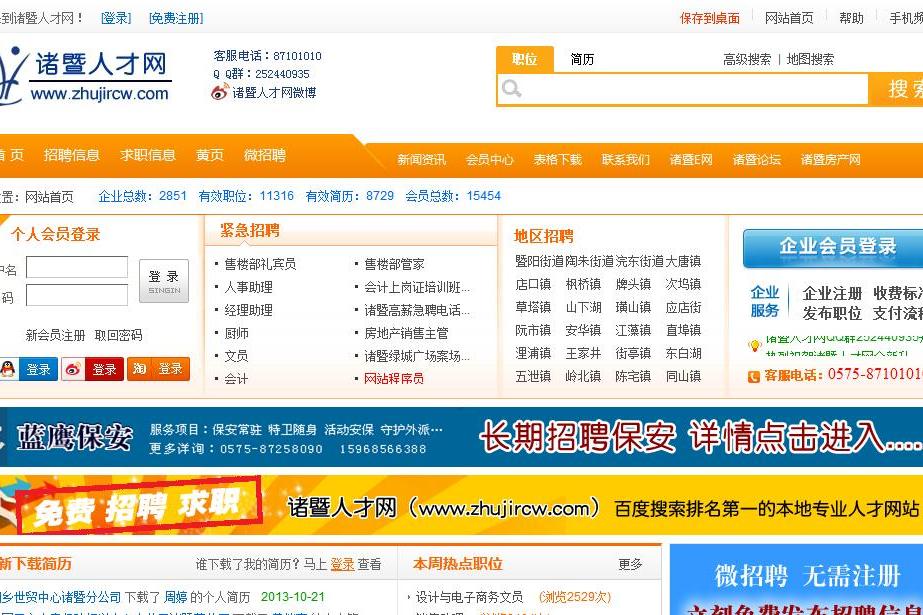This screenshot has height=615, width=923.
Task: Open 微招聘 in the main menu
Action: coord(265,155)
